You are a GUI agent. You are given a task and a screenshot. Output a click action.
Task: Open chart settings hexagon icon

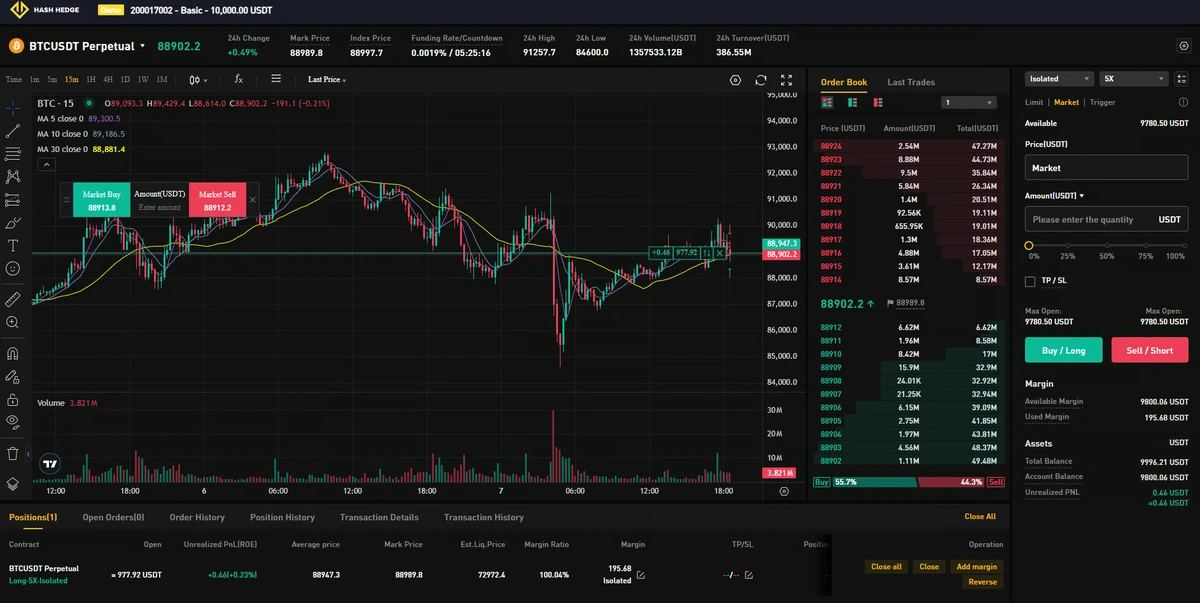[x=735, y=80]
